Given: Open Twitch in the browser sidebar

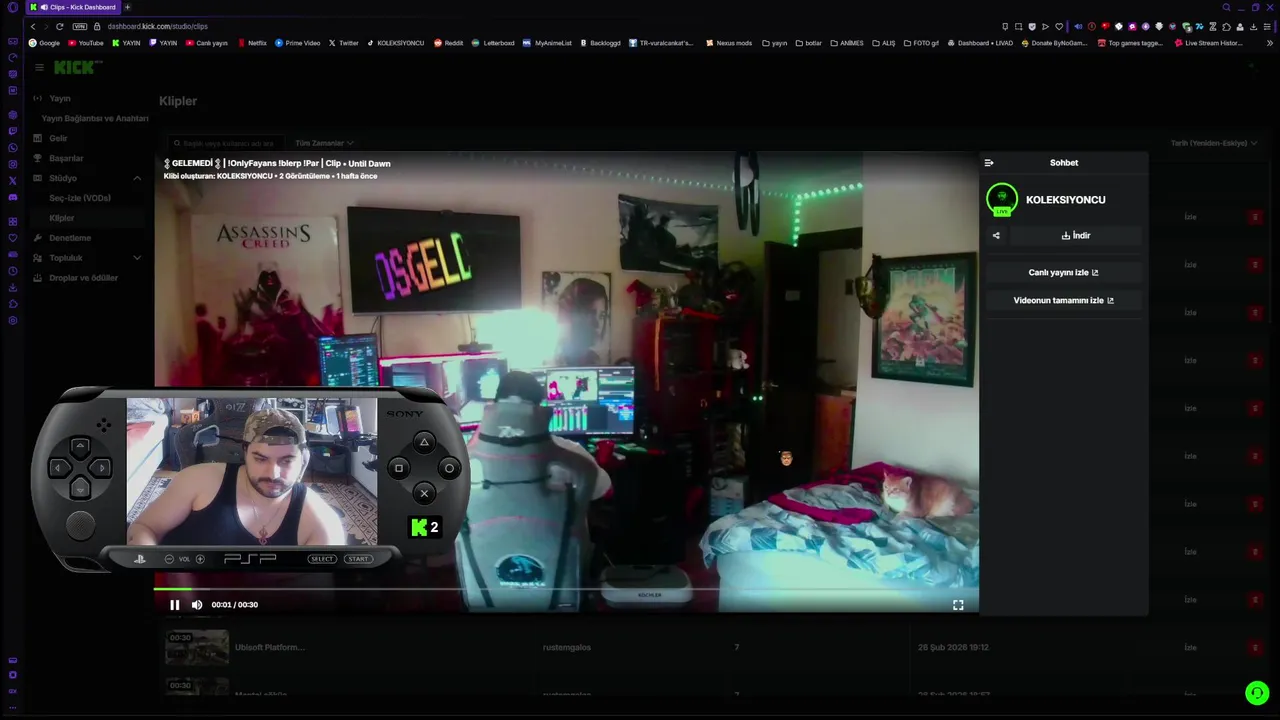Looking at the screenshot, I should [x=13, y=131].
